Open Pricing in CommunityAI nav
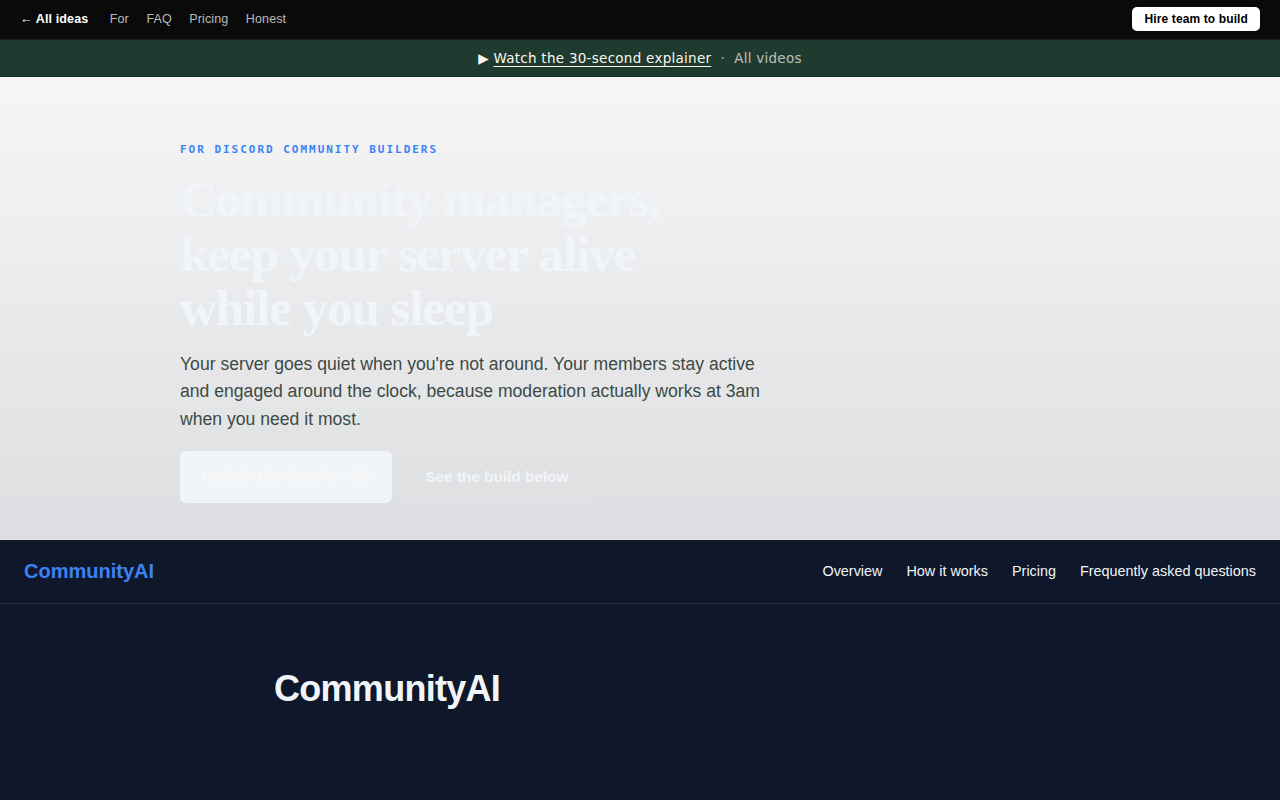 click(1034, 571)
